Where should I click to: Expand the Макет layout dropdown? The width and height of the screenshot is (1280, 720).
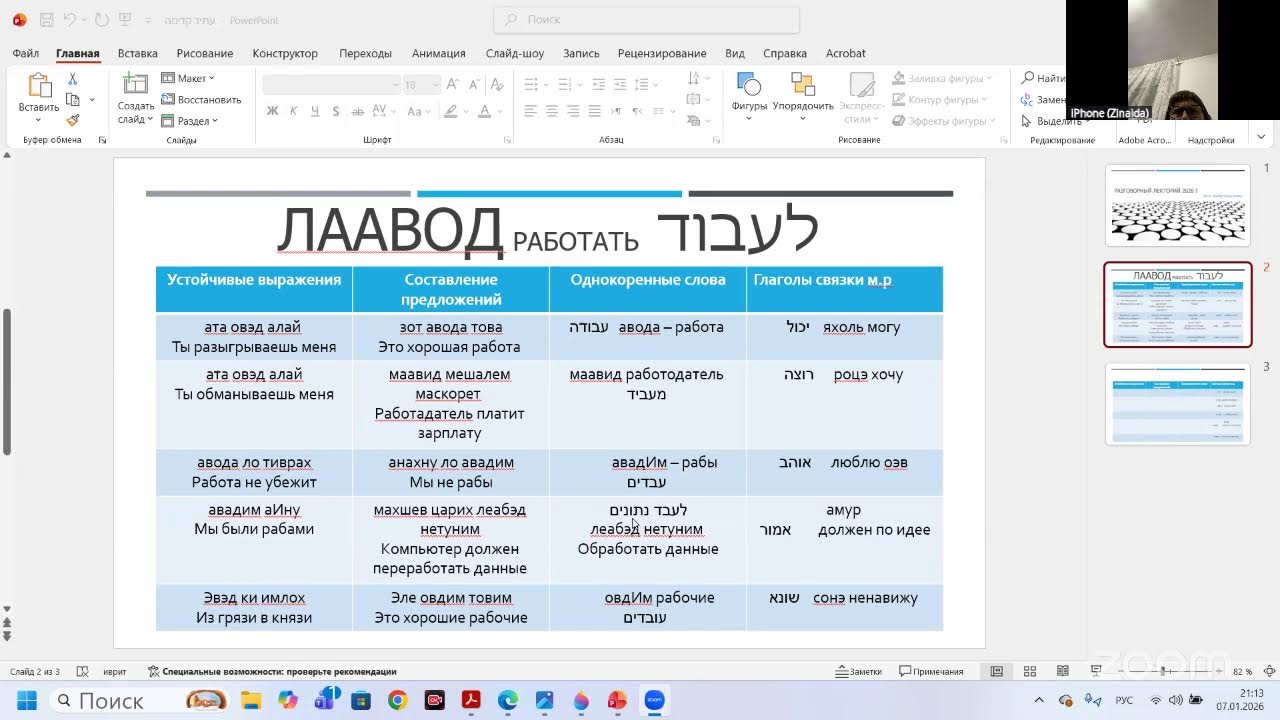pyautogui.click(x=189, y=78)
